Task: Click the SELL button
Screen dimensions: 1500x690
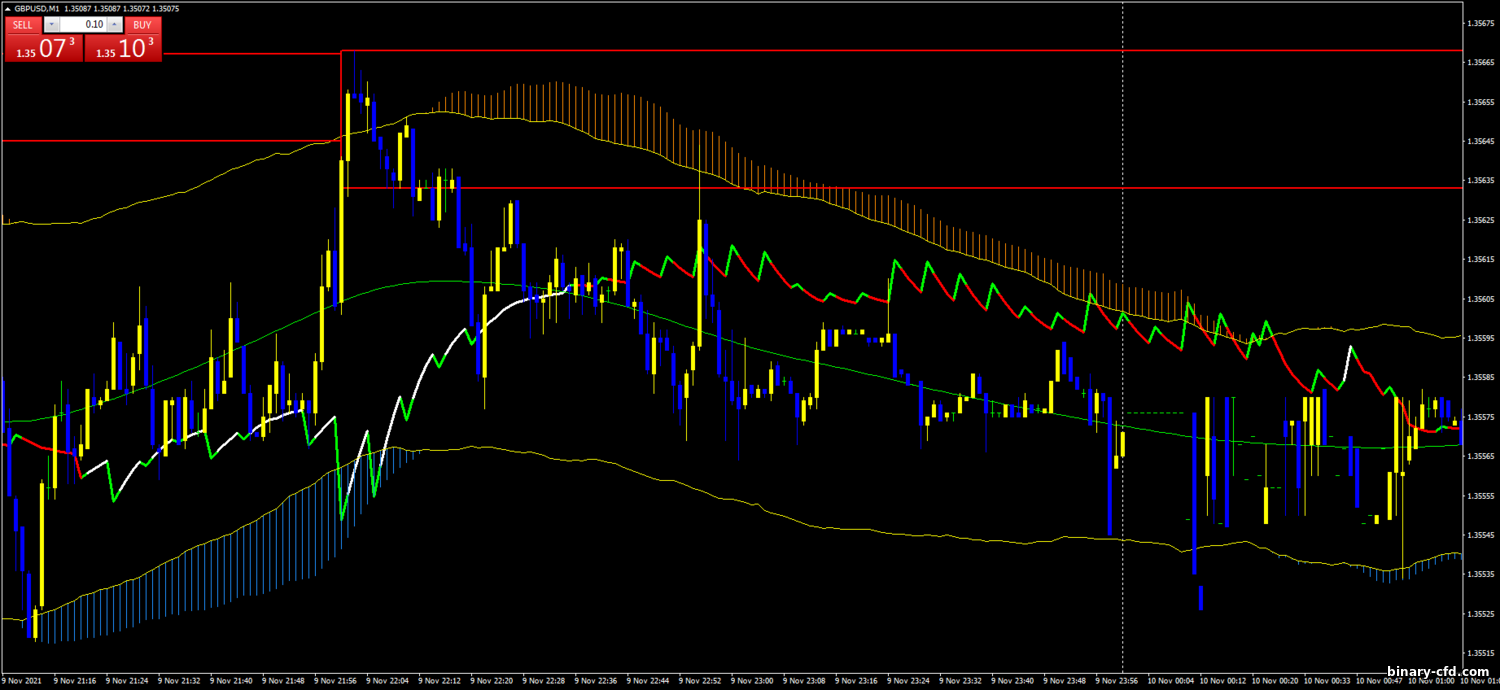Action: click(x=23, y=24)
